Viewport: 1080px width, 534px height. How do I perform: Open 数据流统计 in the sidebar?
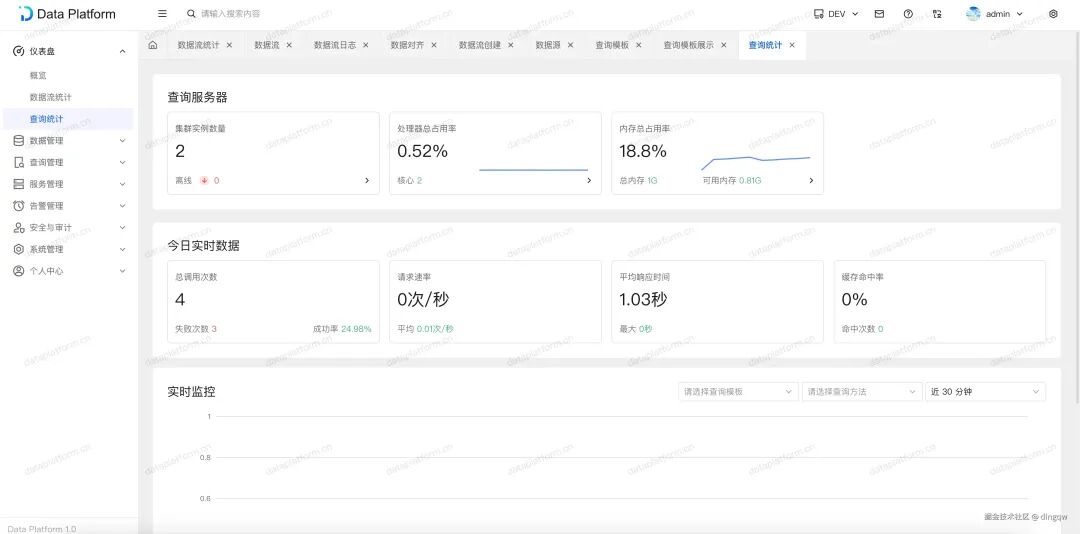pyautogui.click(x=69, y=97)
